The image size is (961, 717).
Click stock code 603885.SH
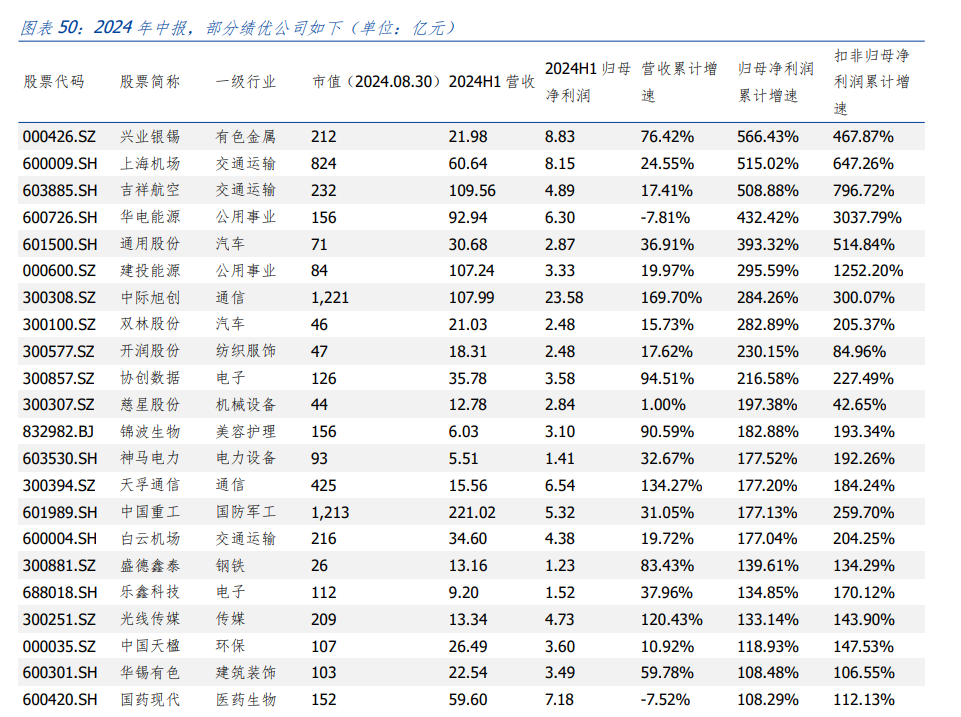pos(60,190)
